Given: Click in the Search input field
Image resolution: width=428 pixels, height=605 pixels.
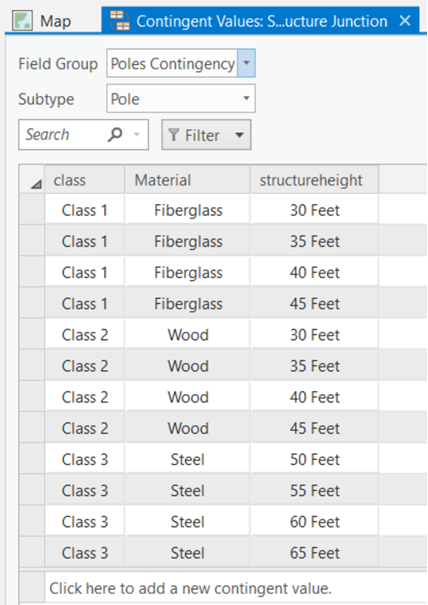Looking at the screenshot, I should (x=64, y=135).
